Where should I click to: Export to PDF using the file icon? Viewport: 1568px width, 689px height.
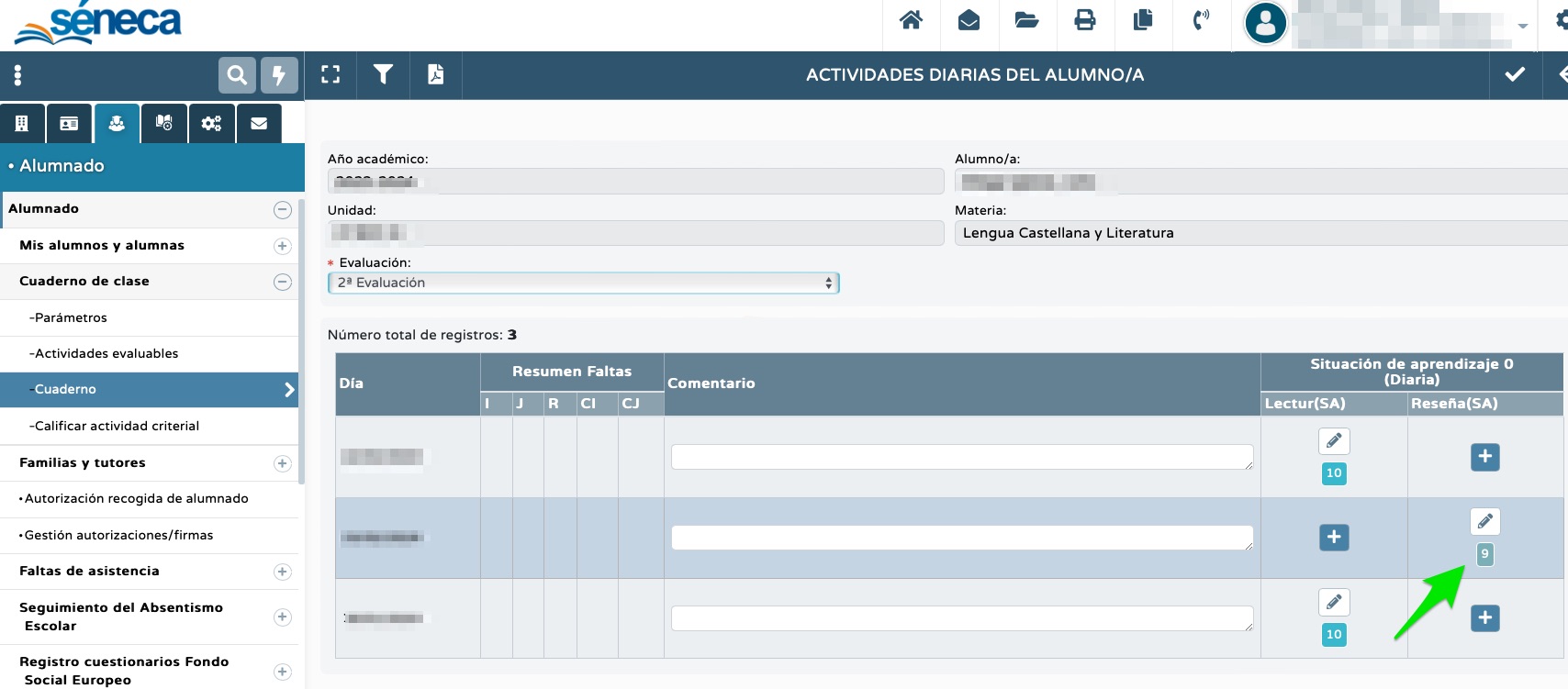435,74
